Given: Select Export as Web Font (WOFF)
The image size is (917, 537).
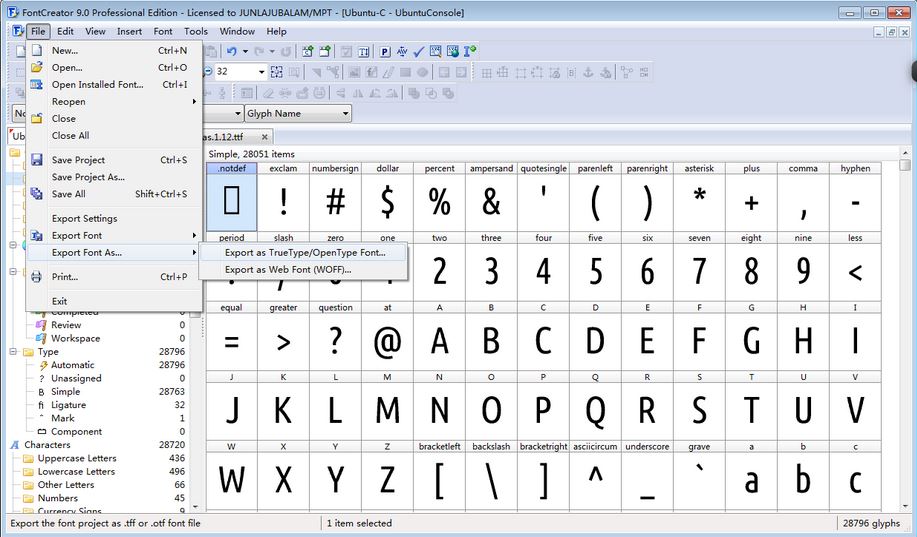Looking at the screenshot, I should pyautogui.click(x=288, y=270).
